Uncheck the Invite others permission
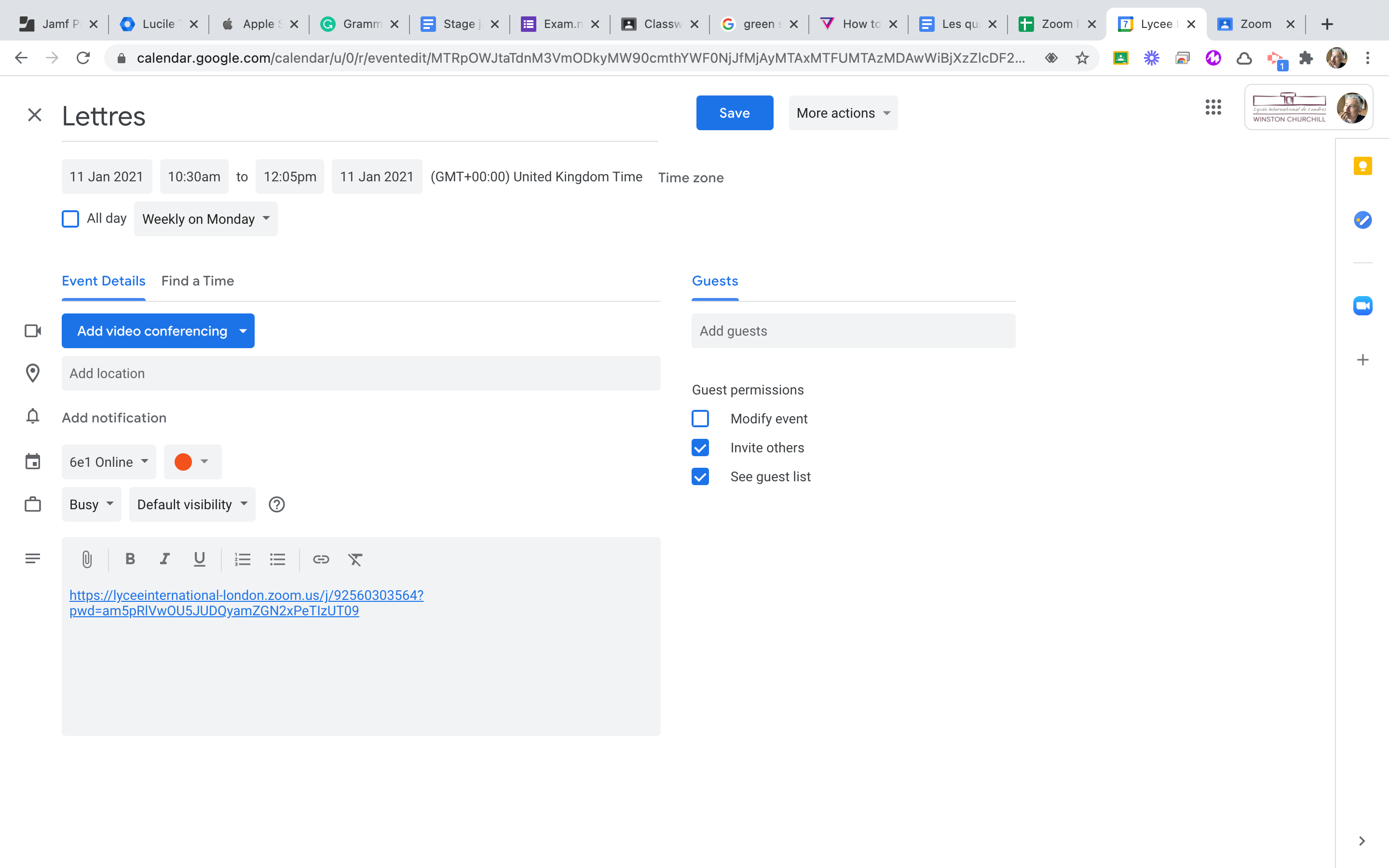 coord(700,448)
